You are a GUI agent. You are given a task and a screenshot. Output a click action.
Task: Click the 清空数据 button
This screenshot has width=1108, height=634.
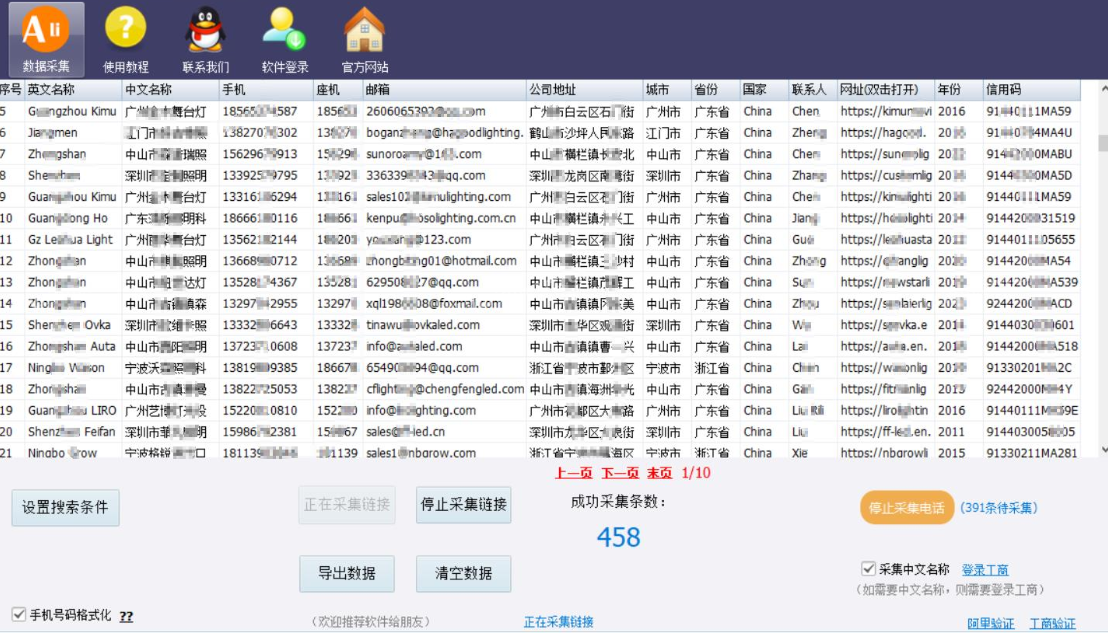point(464,573)
